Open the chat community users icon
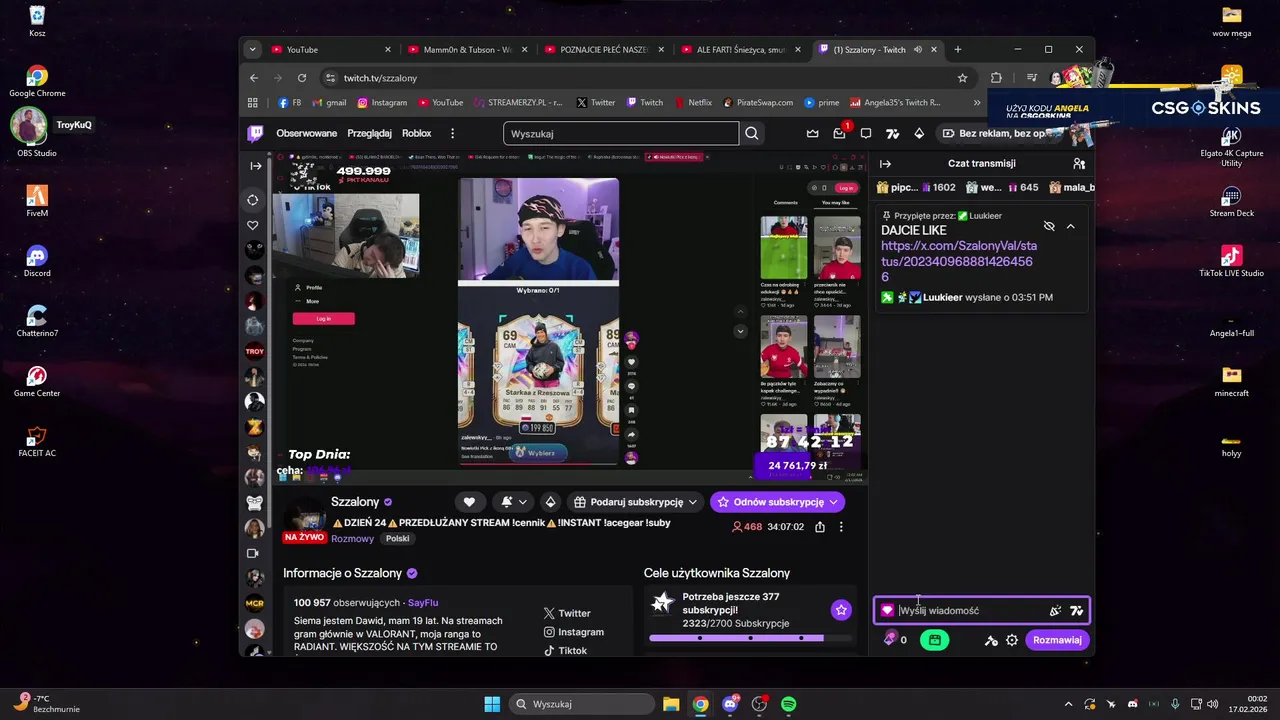 click(x=1079, y=163)
